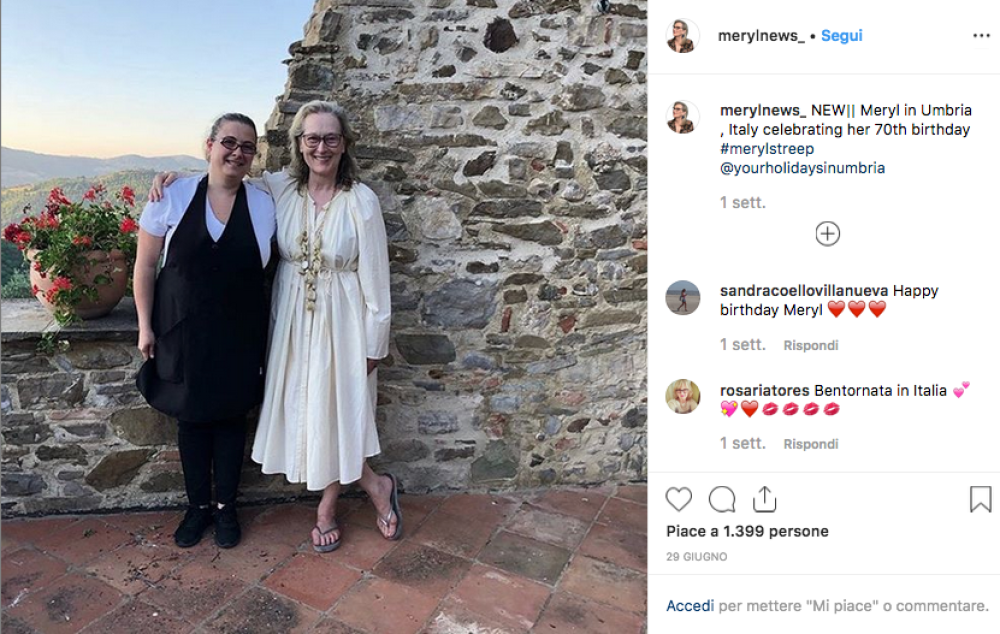View the list of 1.399 likes
The height and width of the screenshot is (634, 1000).
pyautogui.click(x=747, y=531)
